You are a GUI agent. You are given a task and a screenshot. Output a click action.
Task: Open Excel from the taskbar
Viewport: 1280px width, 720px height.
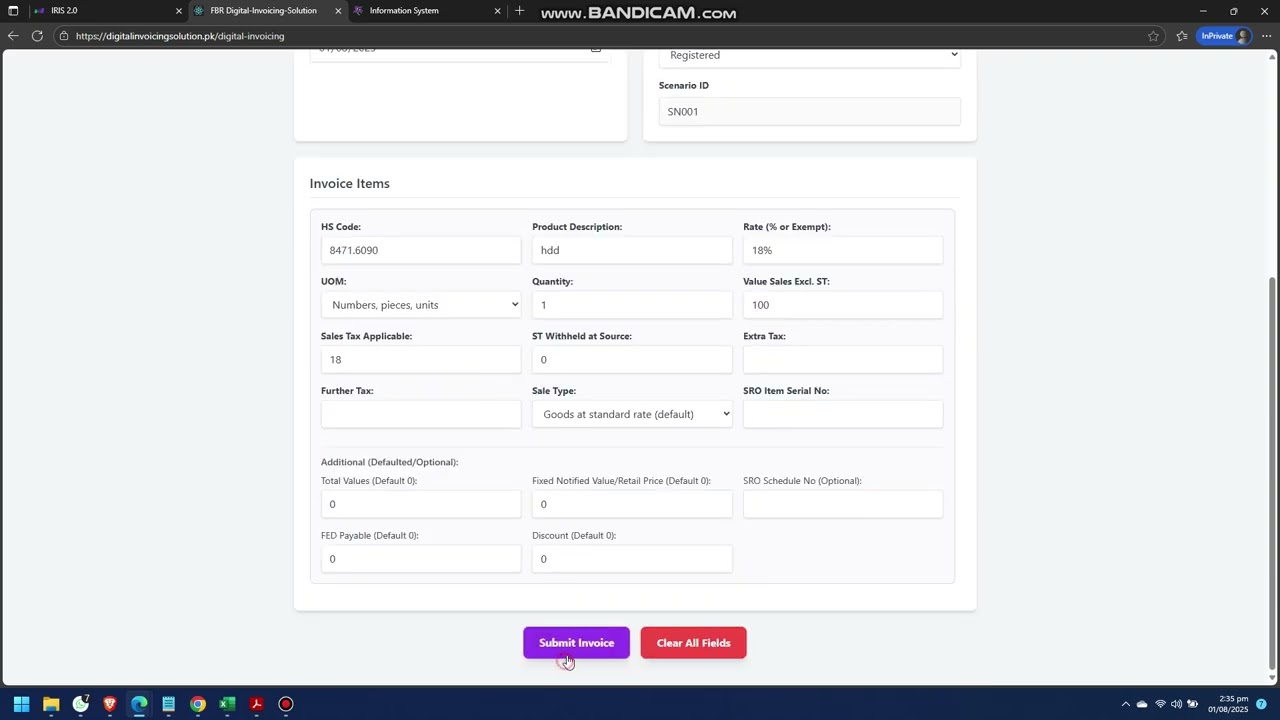tap(227, 704)
